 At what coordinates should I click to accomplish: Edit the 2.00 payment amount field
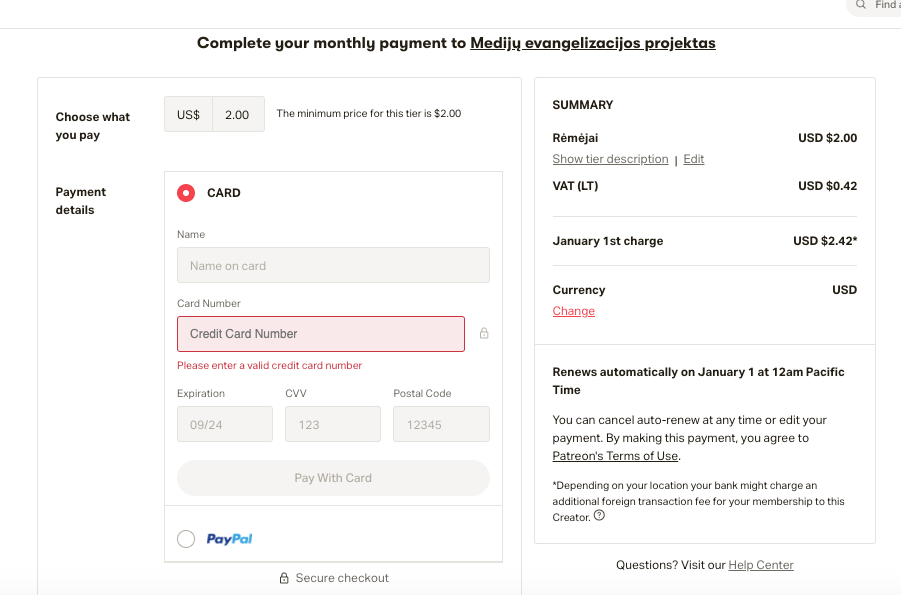click(238, 114)
